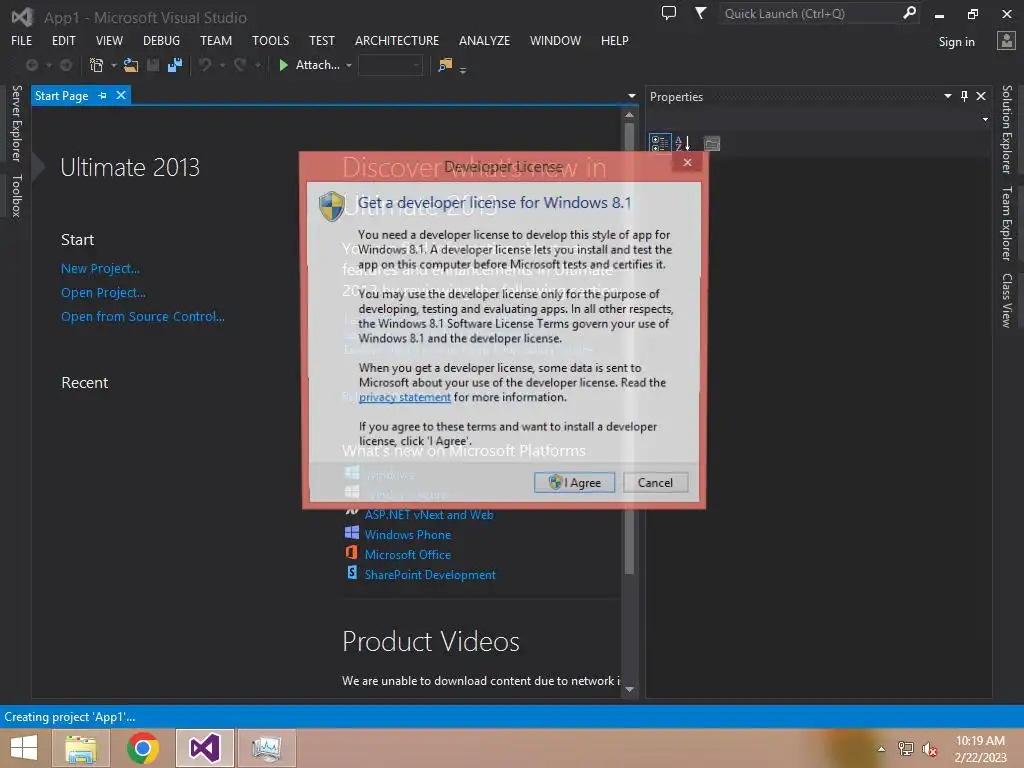
Task: Open the Solution Explorer side tab
Action: pyautogui.click(x=1006, y=129)
